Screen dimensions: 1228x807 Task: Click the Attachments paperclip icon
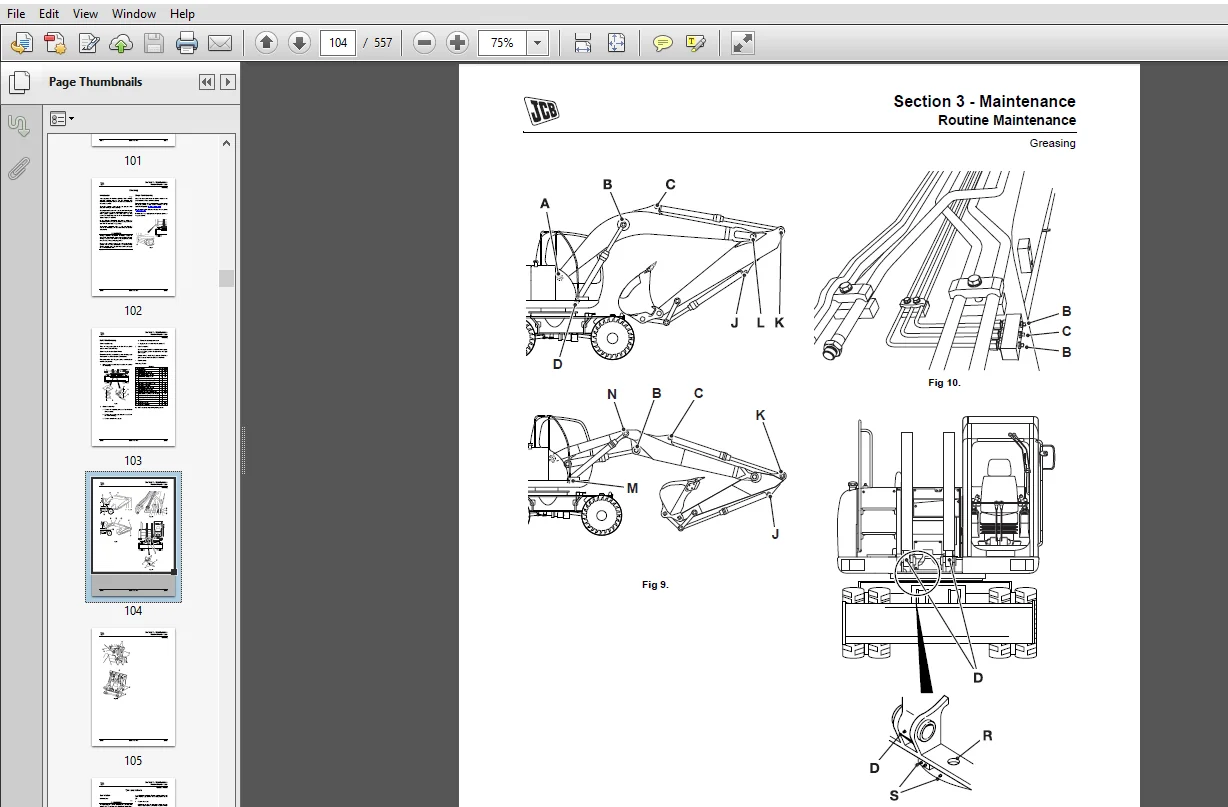coord(19,169)
